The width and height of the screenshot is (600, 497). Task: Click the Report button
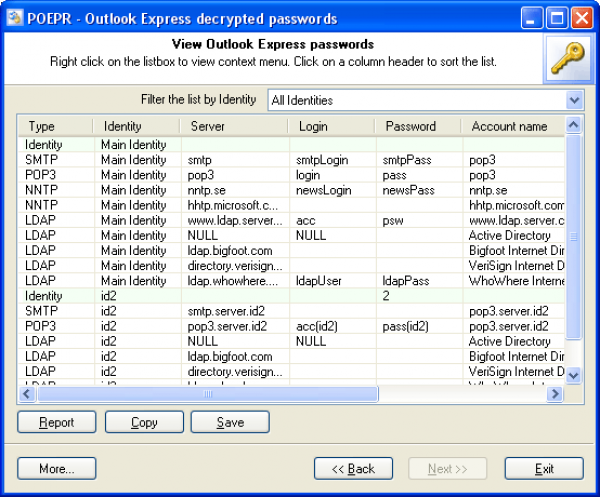click(x=57, y=422)
